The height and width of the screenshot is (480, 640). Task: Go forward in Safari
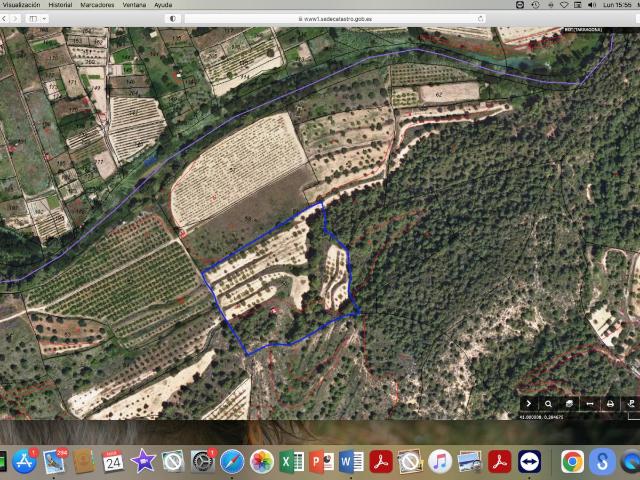15,19
